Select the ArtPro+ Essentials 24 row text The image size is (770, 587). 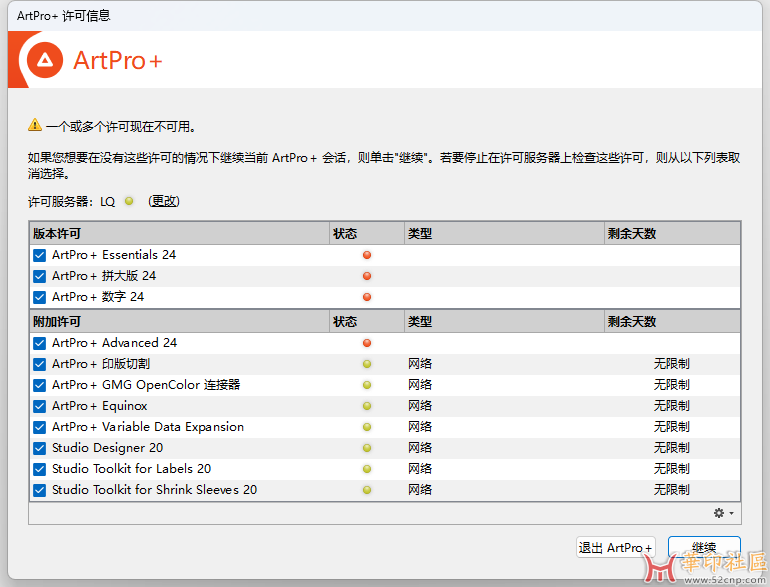coord(114,255)
